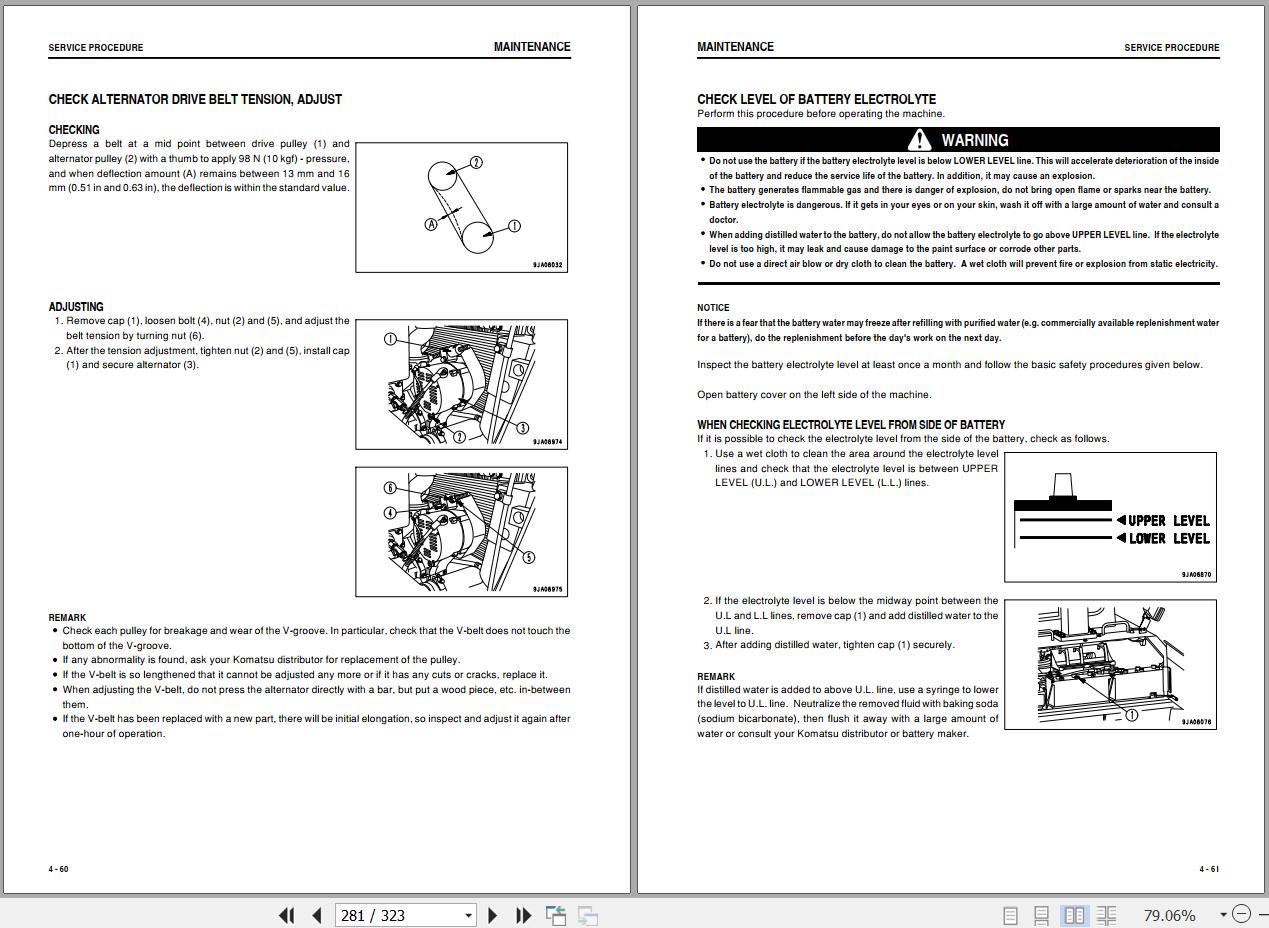1269x928 pixels.
Task: Click page number 4 - 60
Action: point(59,869)
